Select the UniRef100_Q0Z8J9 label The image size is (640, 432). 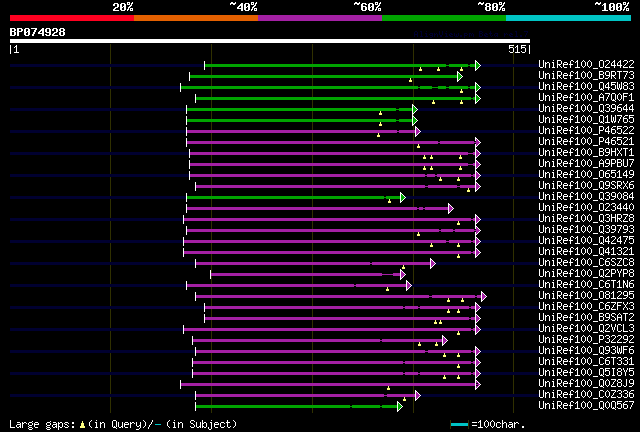(x=586, y=384)
